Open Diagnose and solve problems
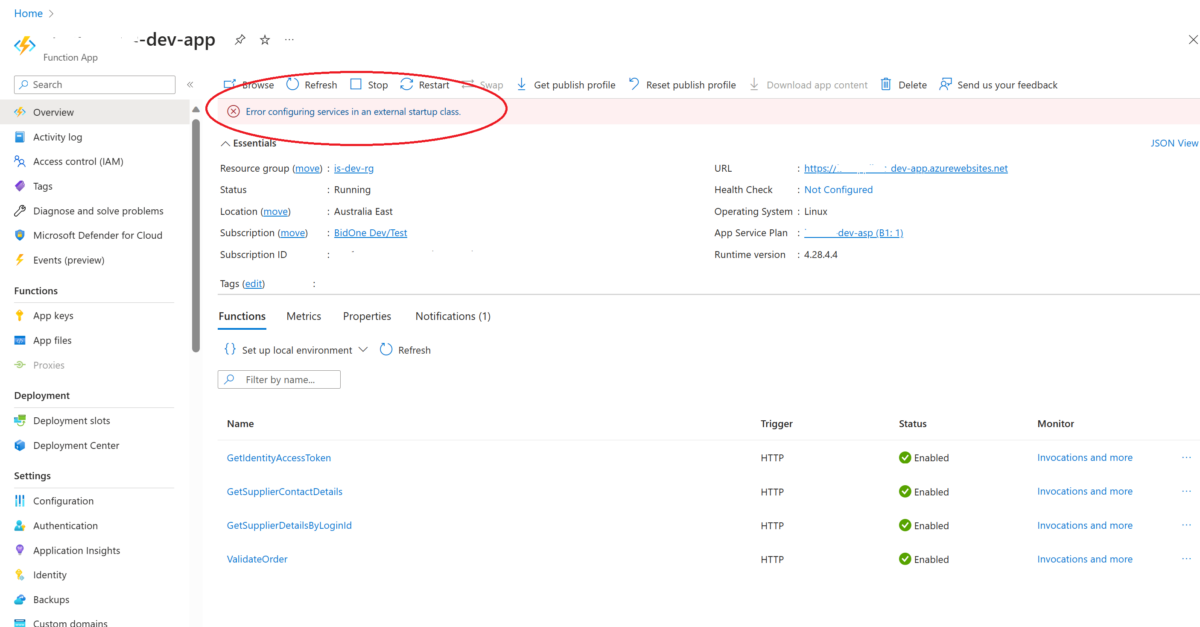Image resolution: width=1200 pixels, height=627 pixels. (97, 211)
